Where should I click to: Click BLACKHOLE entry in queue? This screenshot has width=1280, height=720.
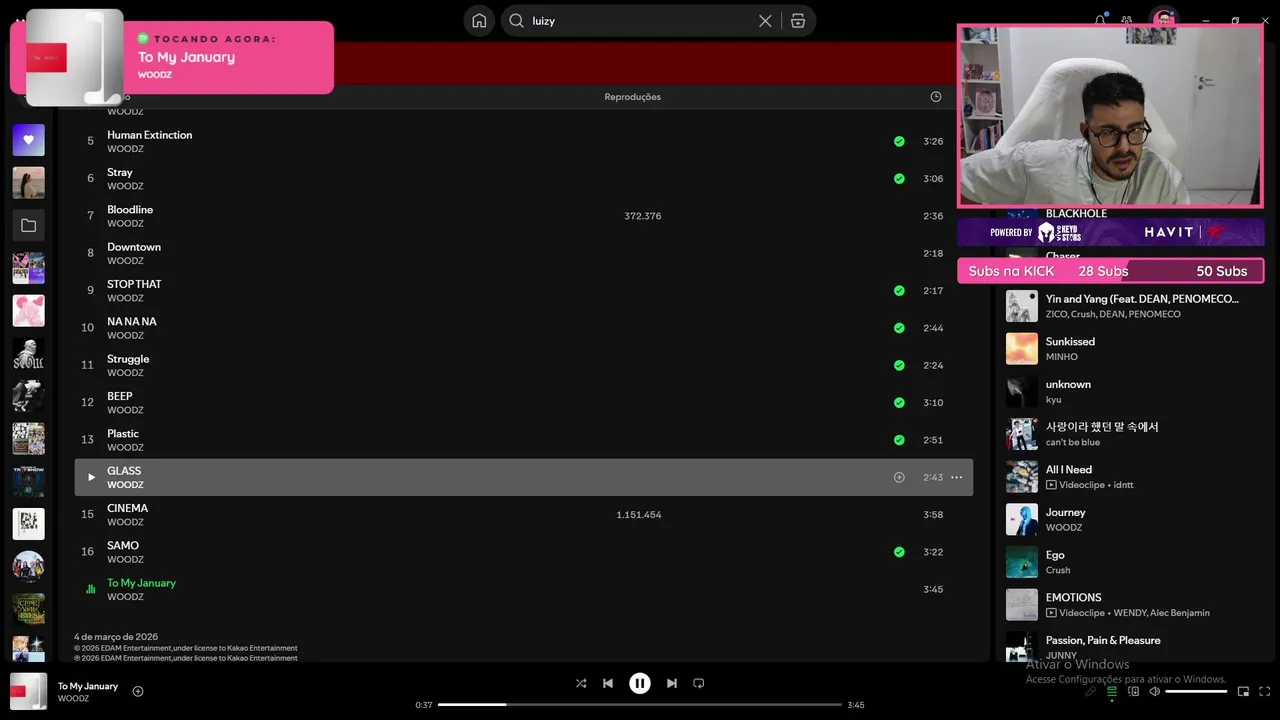[1076, 213]
